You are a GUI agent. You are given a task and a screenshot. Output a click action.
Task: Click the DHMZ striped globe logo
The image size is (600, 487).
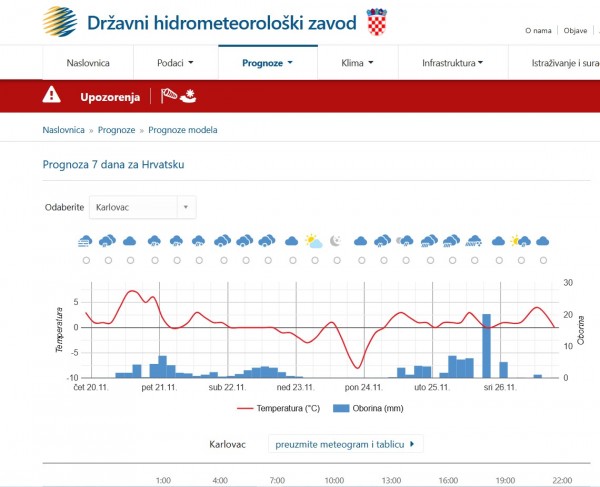click(60, 21)
